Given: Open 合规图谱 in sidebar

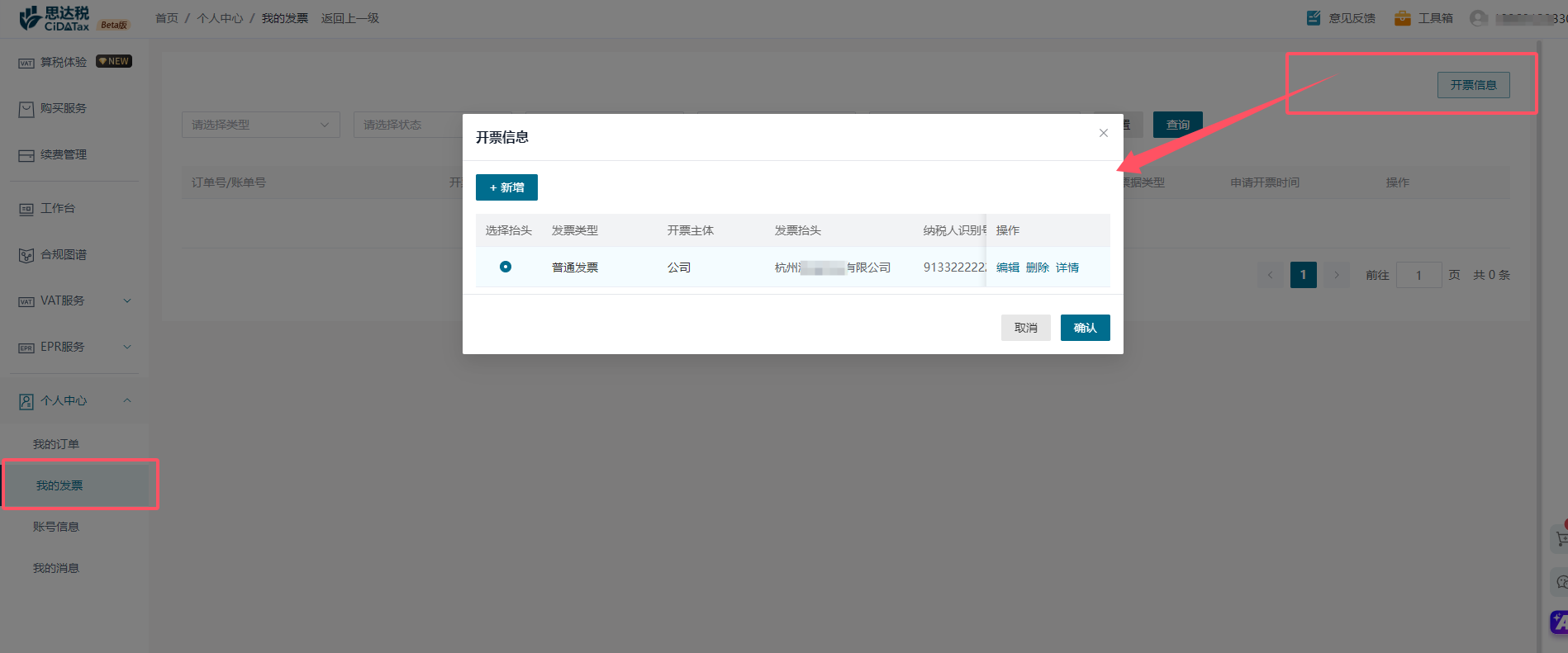Looking at the screenshot, I should click(x=64, y=254).
